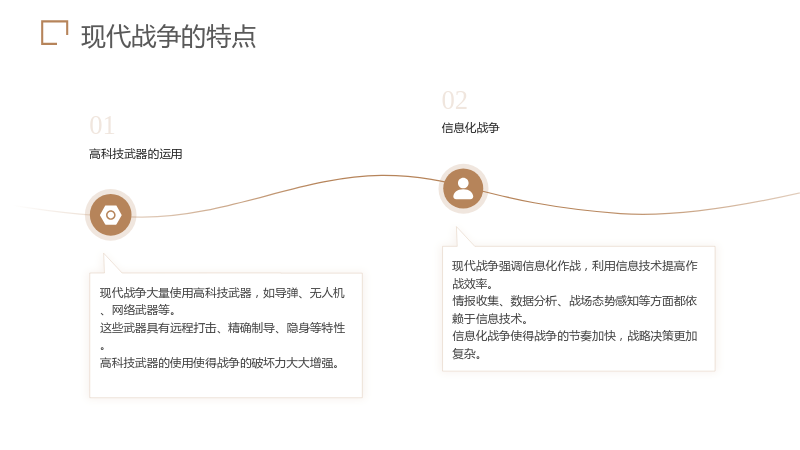Click the person silhouette icon circle
The height and width of the screenshot is (450, 800).
(463, 189)
